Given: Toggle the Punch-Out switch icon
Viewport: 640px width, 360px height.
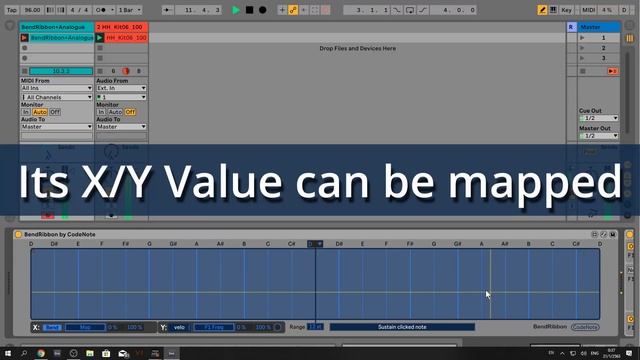Looking at the screenshot, I should click(423, 10).
